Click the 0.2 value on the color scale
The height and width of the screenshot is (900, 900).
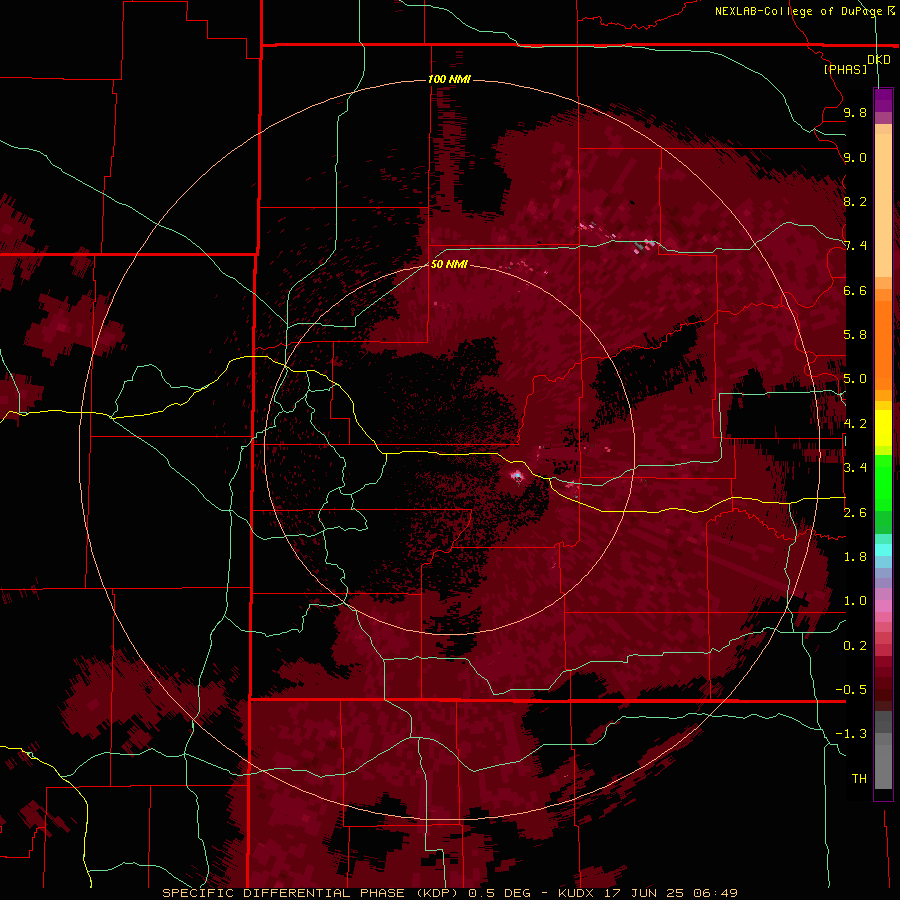point(855,646)
